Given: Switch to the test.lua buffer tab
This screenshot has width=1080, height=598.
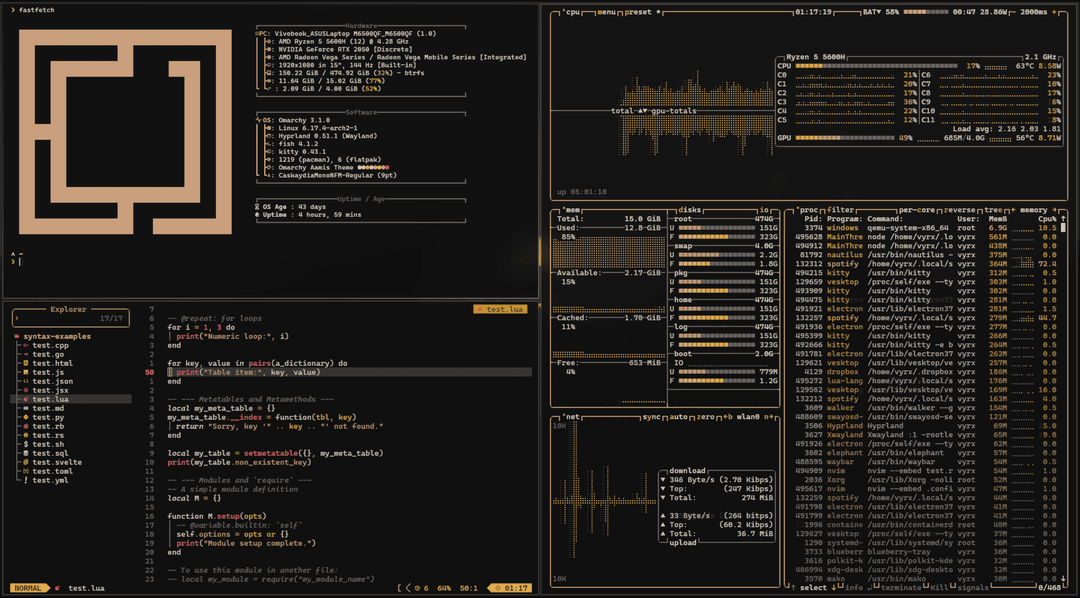Looking at the screenshot, I should coord(500,308).
